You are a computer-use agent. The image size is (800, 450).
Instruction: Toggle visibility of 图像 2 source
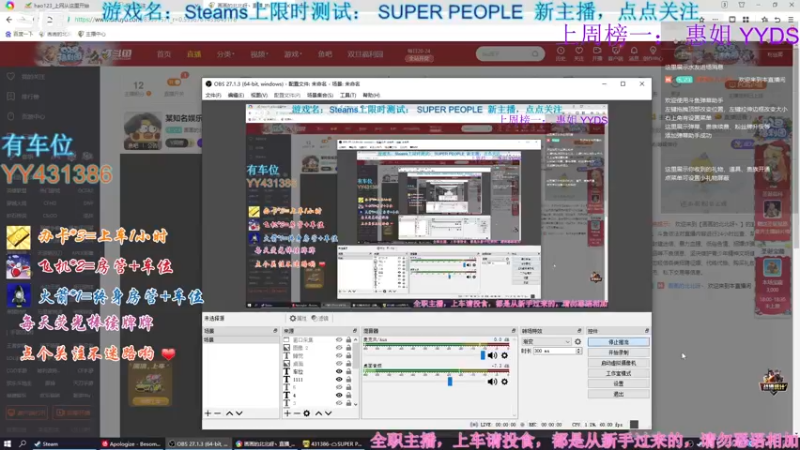(339, 348)
